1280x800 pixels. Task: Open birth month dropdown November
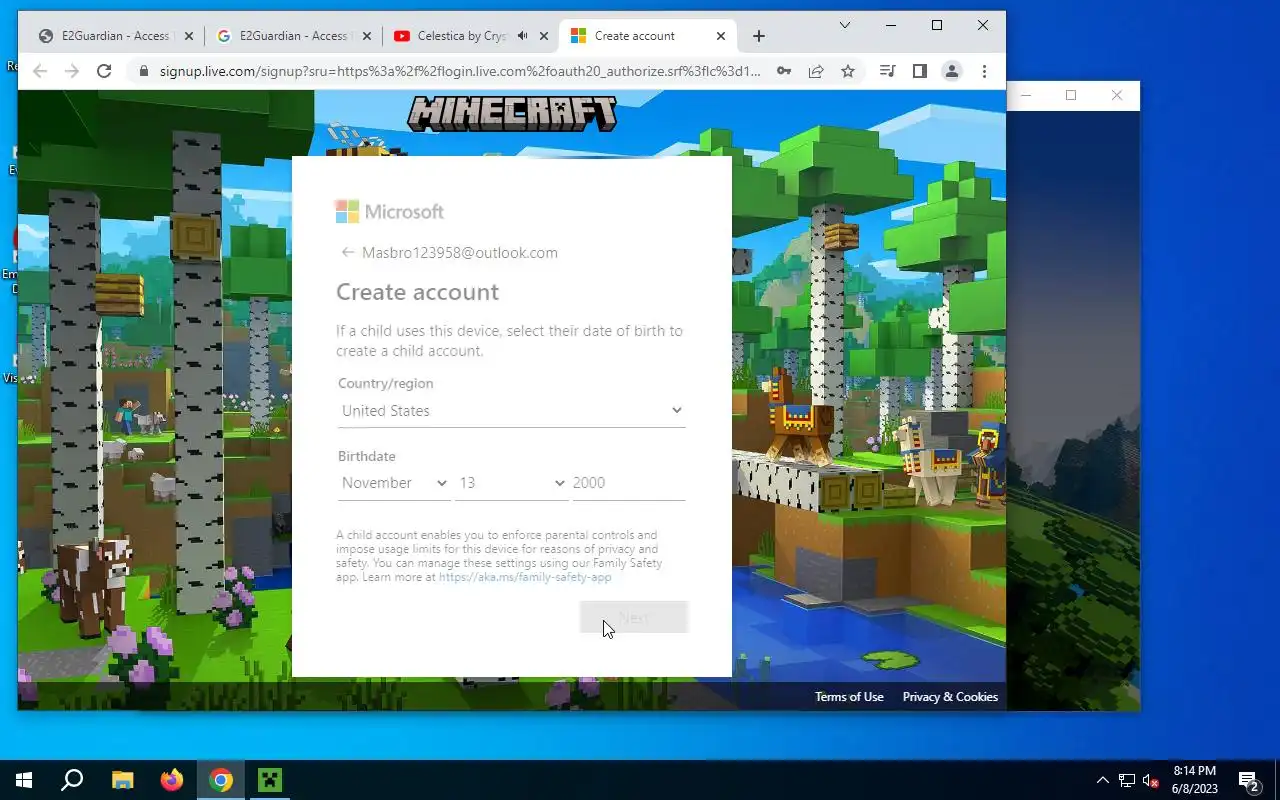(x=394, y=483)
